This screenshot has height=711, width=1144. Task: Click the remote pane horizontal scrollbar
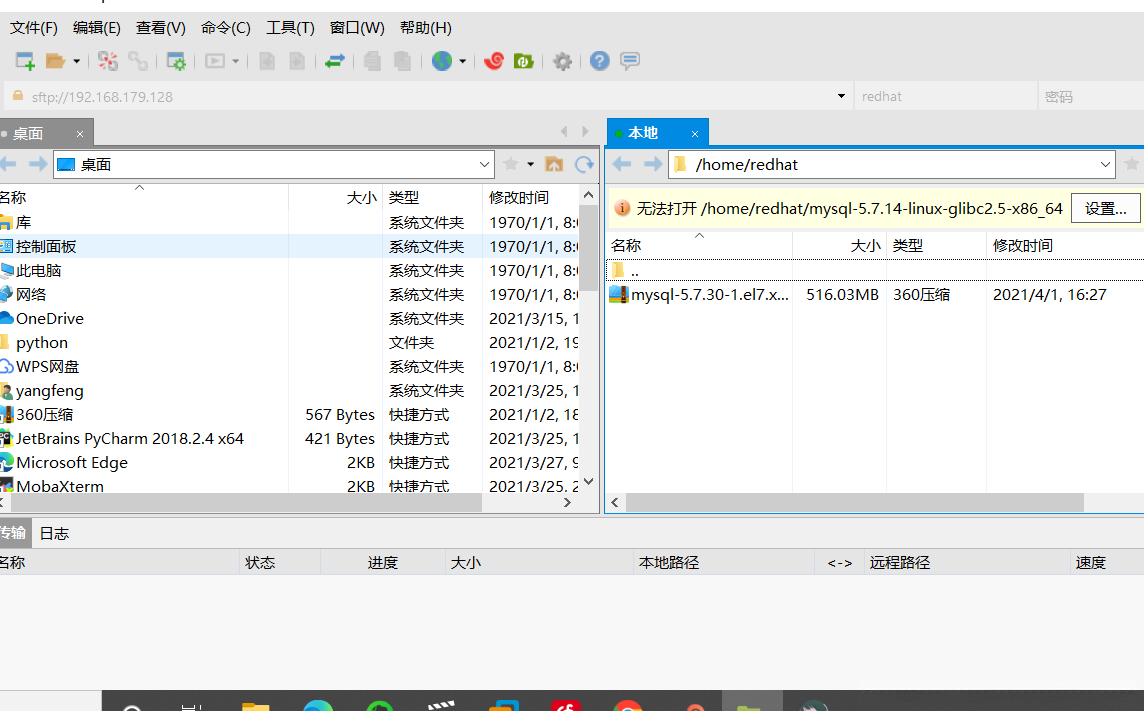coord(854,502)
